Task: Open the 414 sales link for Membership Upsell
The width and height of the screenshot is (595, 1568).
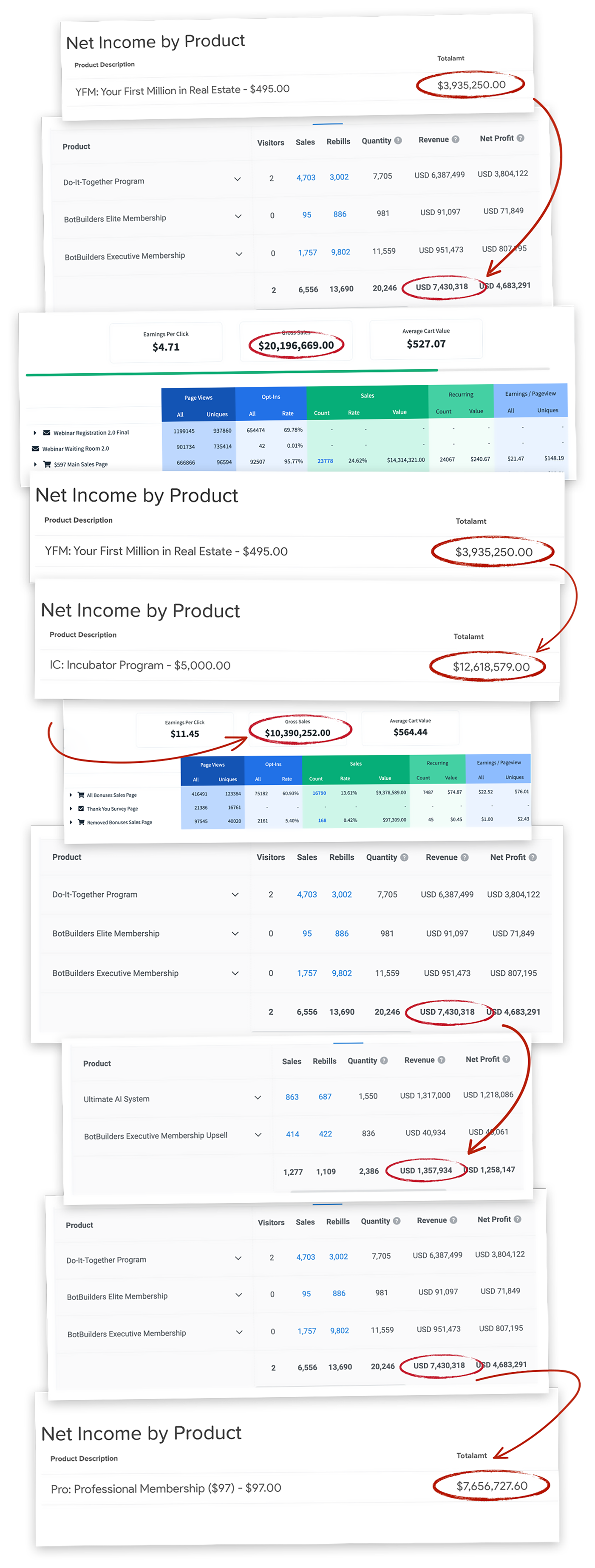Action: (293, 1134)
